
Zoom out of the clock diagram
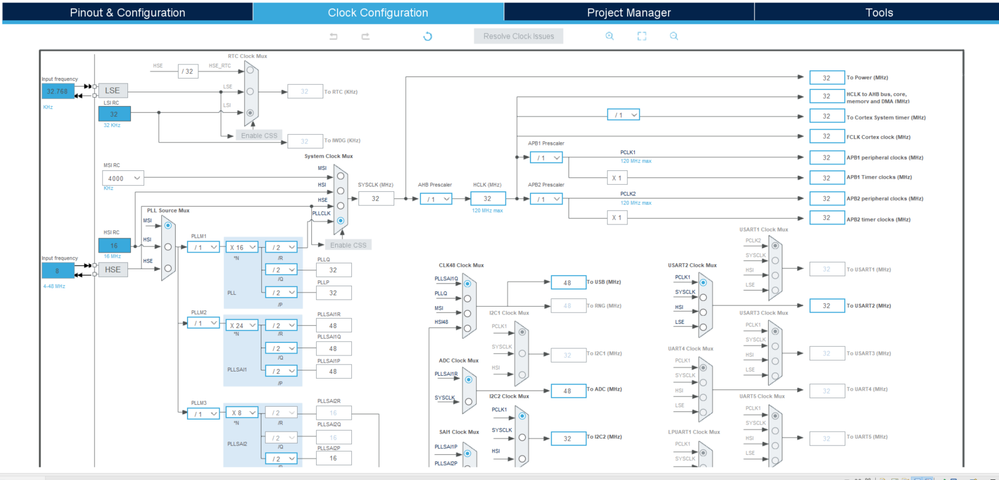(x=674, y=36)
